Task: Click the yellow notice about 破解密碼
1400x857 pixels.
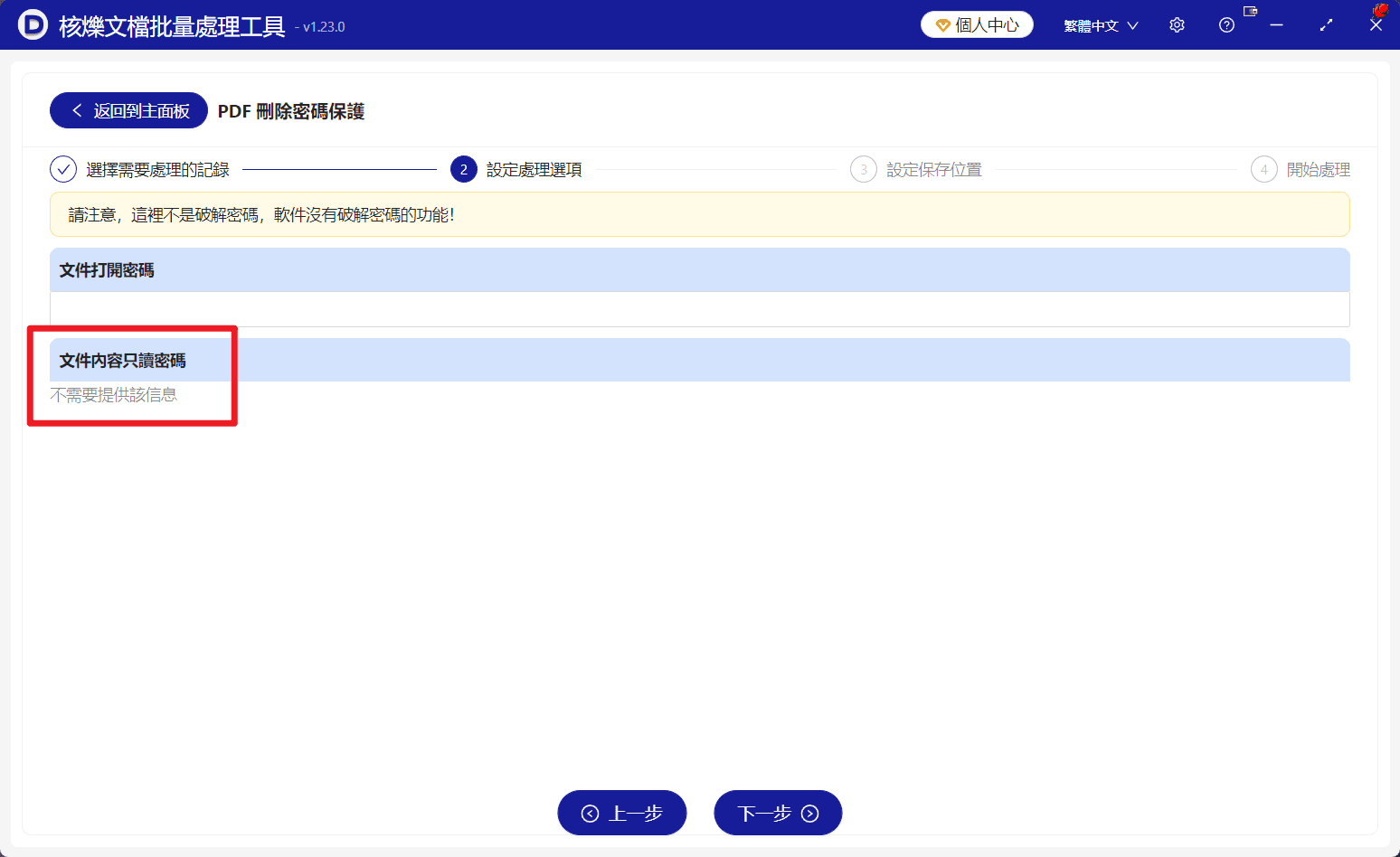Action: 700,214
